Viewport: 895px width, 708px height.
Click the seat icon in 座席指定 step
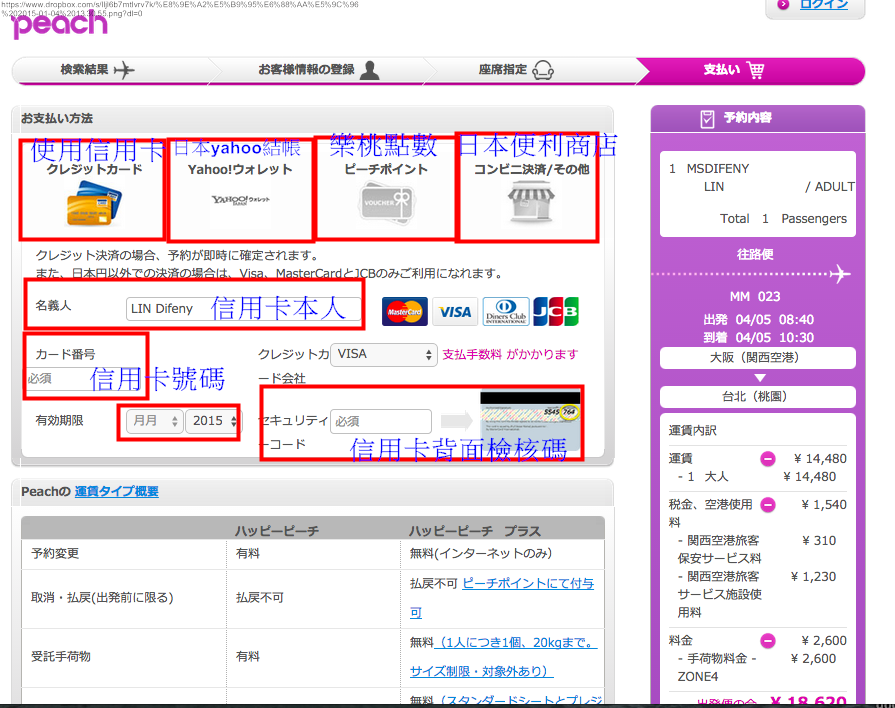click(542, 70)
